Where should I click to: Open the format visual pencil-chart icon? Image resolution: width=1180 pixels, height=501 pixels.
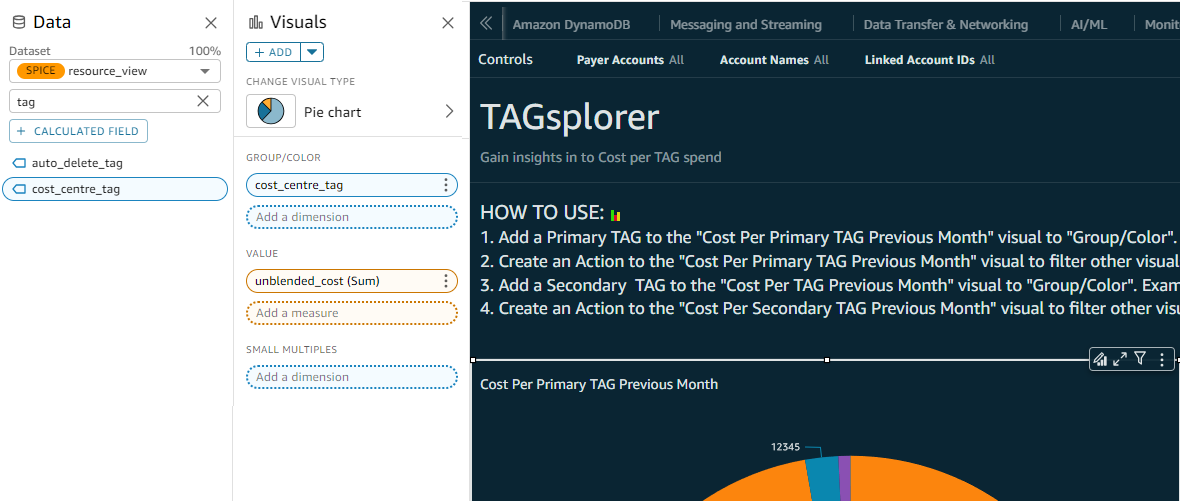[x=1100, y=359]
